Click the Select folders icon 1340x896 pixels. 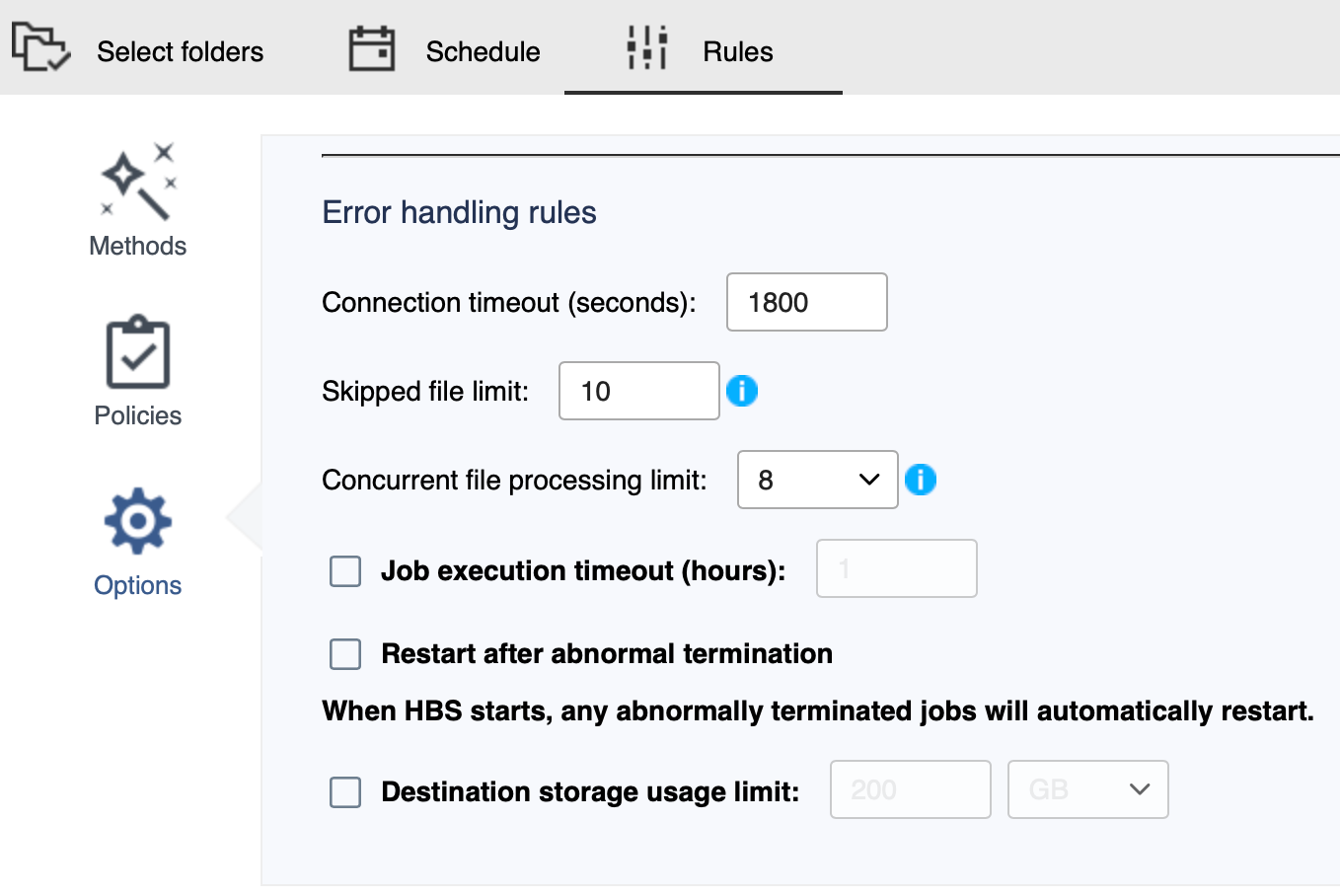(x=40, y=47)
